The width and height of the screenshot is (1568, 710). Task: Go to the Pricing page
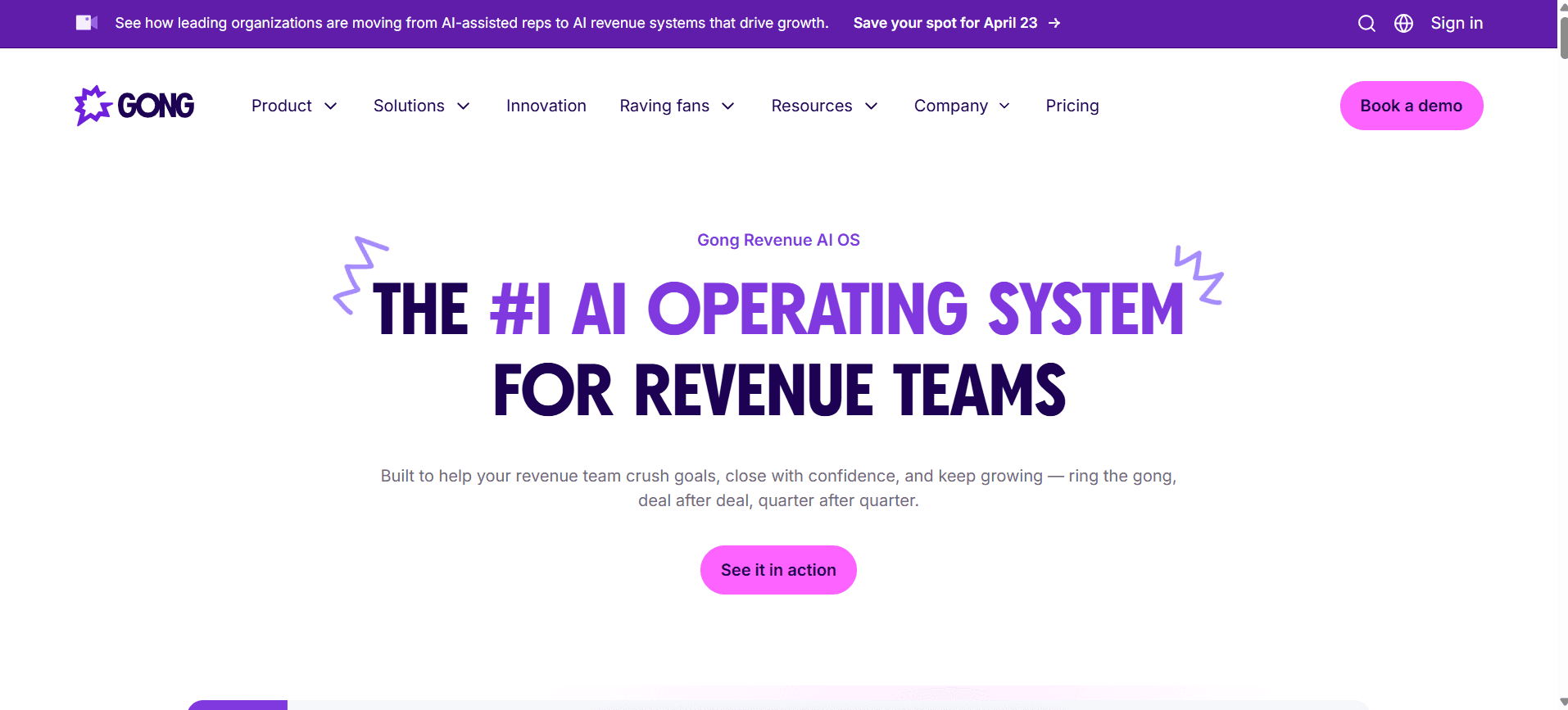[1072, 106]
